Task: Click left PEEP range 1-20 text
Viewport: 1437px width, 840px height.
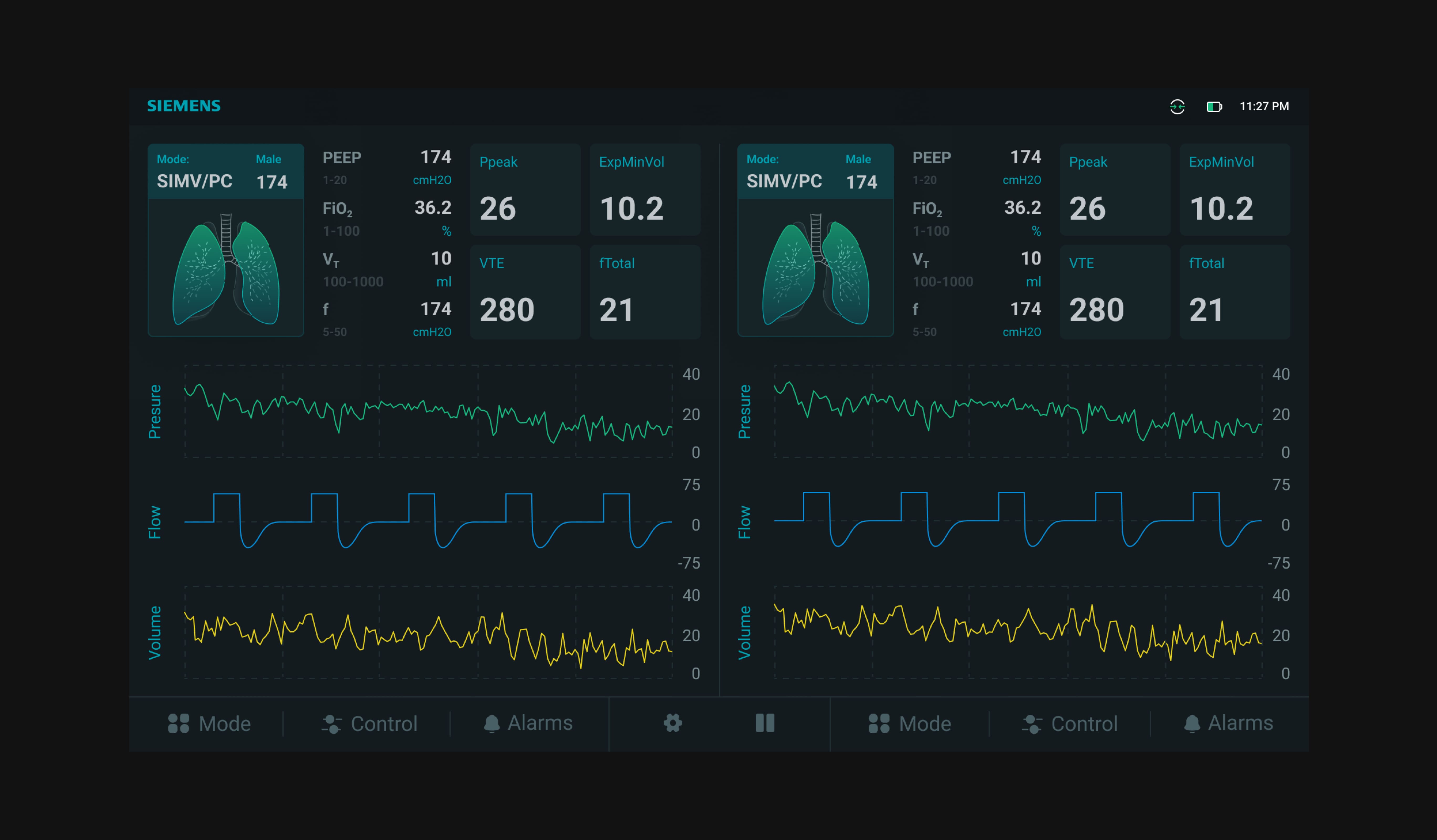Action: pyautogui.click(x=335, y=180)
